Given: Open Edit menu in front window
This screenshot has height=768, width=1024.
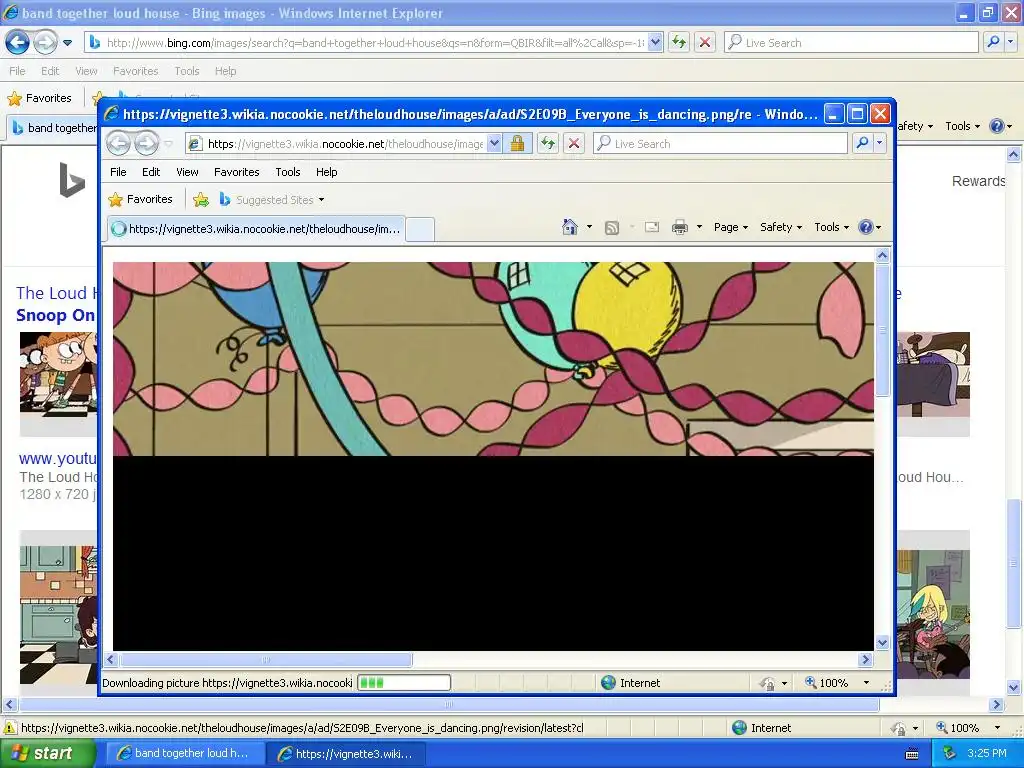Looking at the screenshot, I should tap(151, 172).
